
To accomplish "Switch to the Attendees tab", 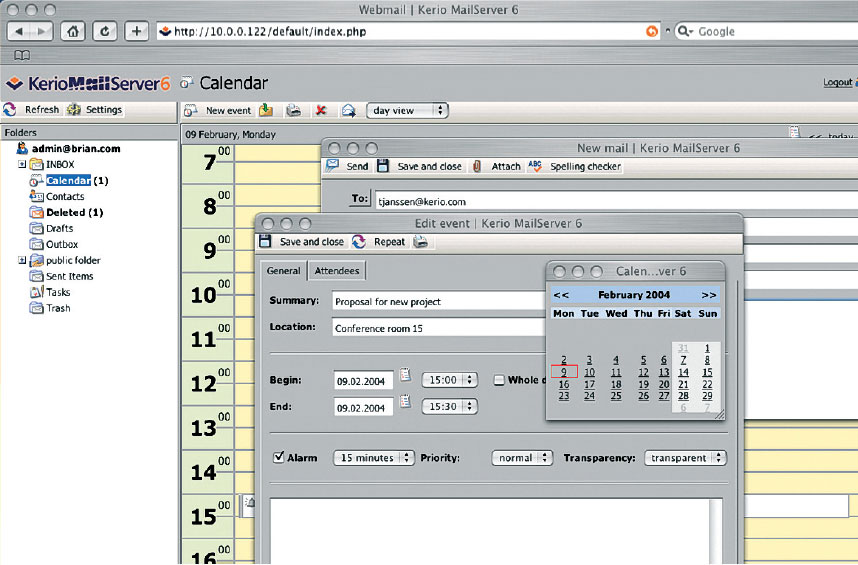I will click(336, 271).
